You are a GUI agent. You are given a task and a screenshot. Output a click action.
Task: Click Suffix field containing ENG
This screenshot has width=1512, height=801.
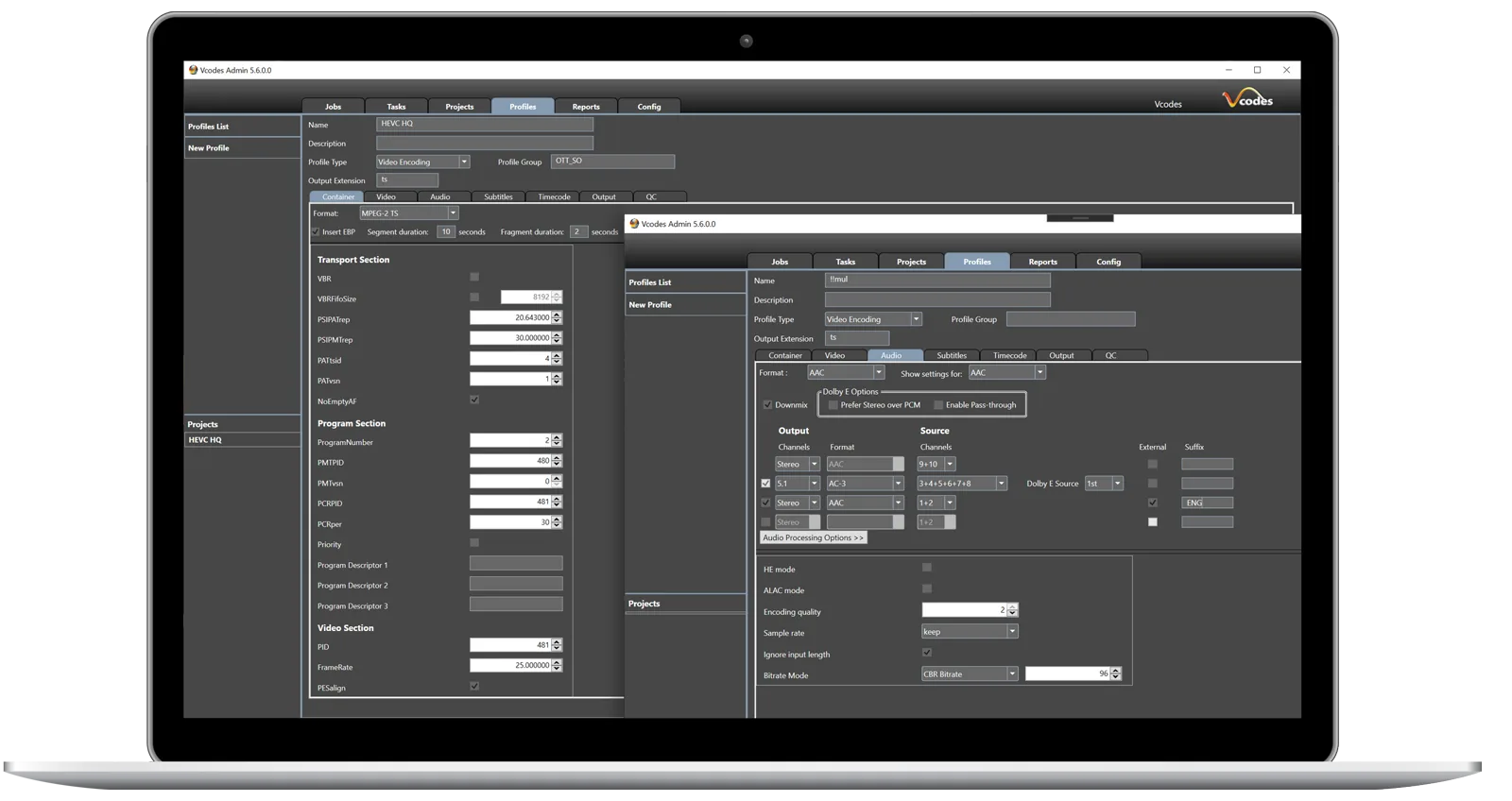[x=1207, y=503]
